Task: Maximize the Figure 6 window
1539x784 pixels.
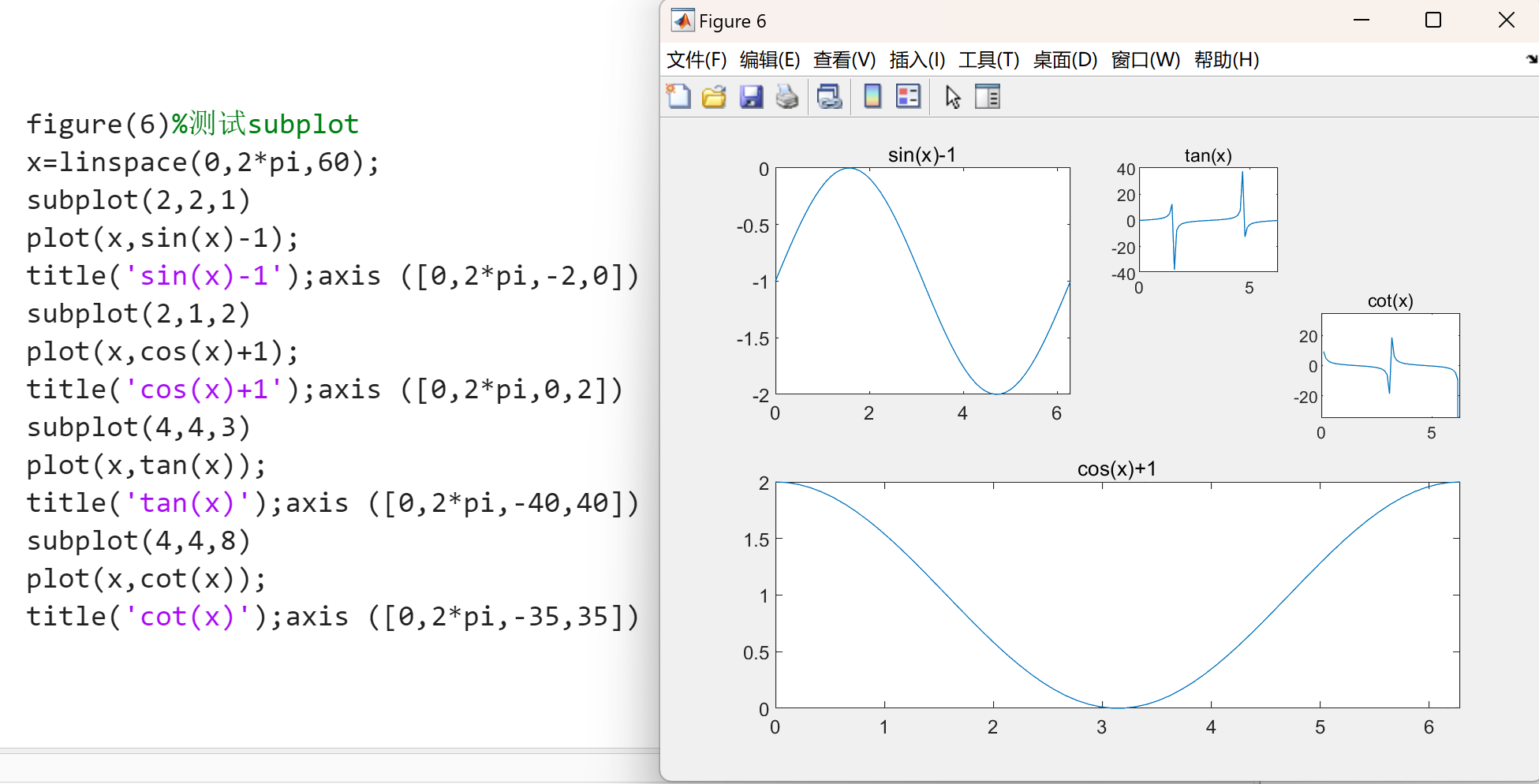Action: 1433,21
